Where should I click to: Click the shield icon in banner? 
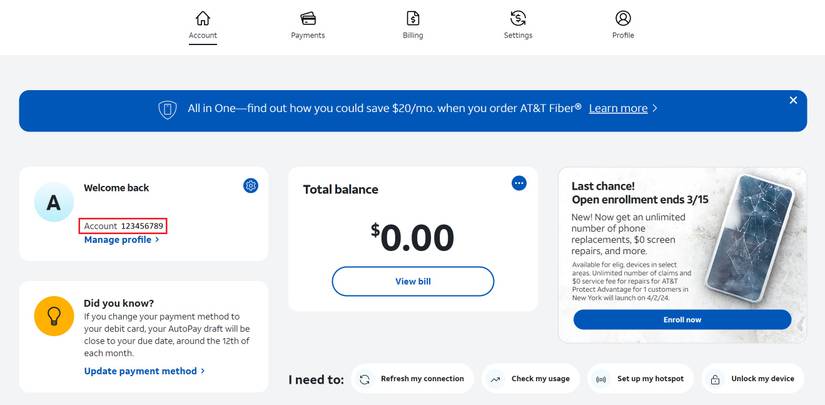168,109
